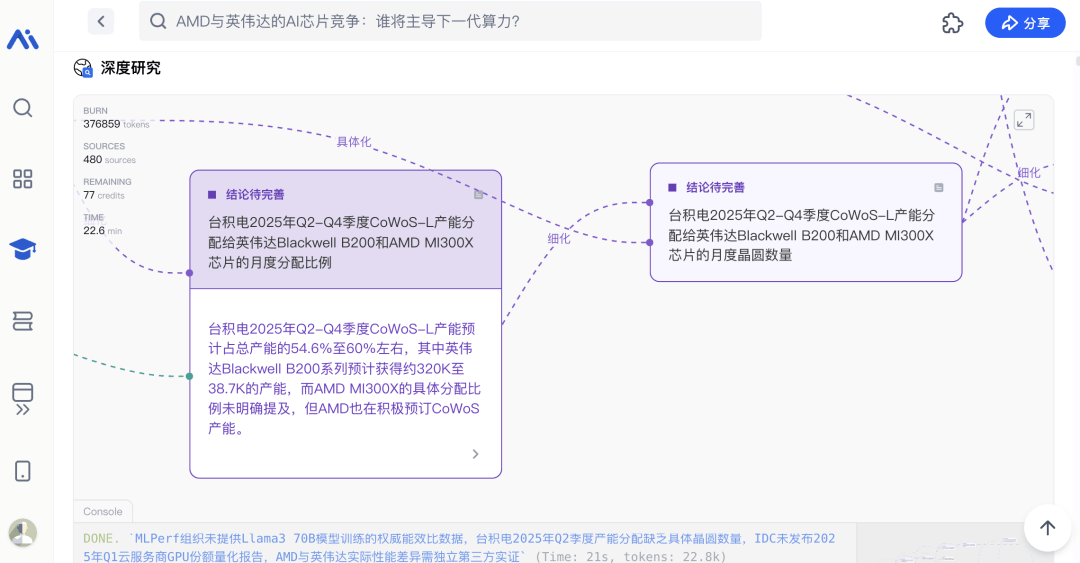The width and height of the screenshot is (1080, 563).
Task: Click the 具体化 edge label
Action: pos(353,142)
